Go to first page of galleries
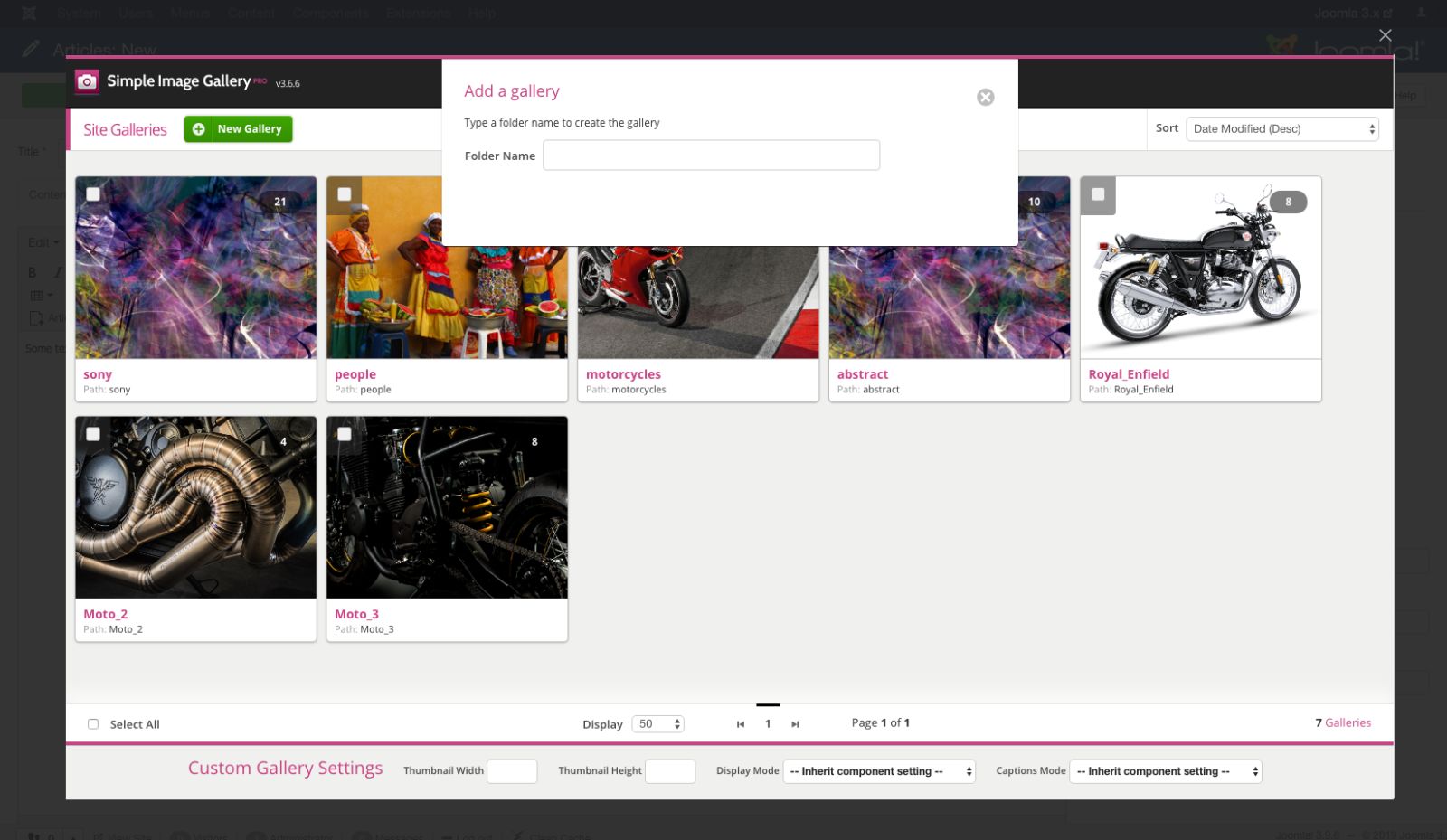 [x=741, y=724]
